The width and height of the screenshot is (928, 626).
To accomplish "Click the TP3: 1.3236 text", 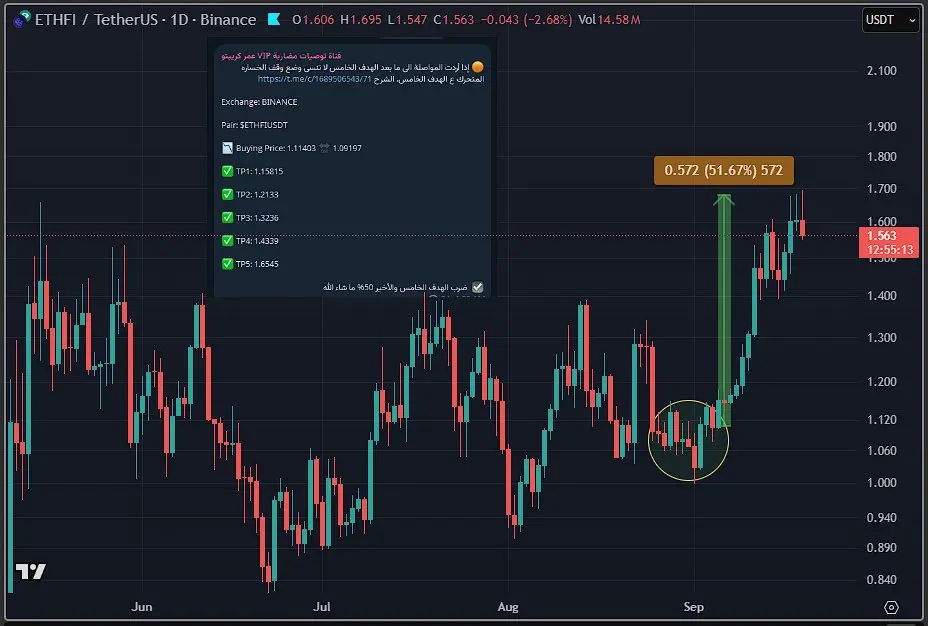I will (257, 217).
